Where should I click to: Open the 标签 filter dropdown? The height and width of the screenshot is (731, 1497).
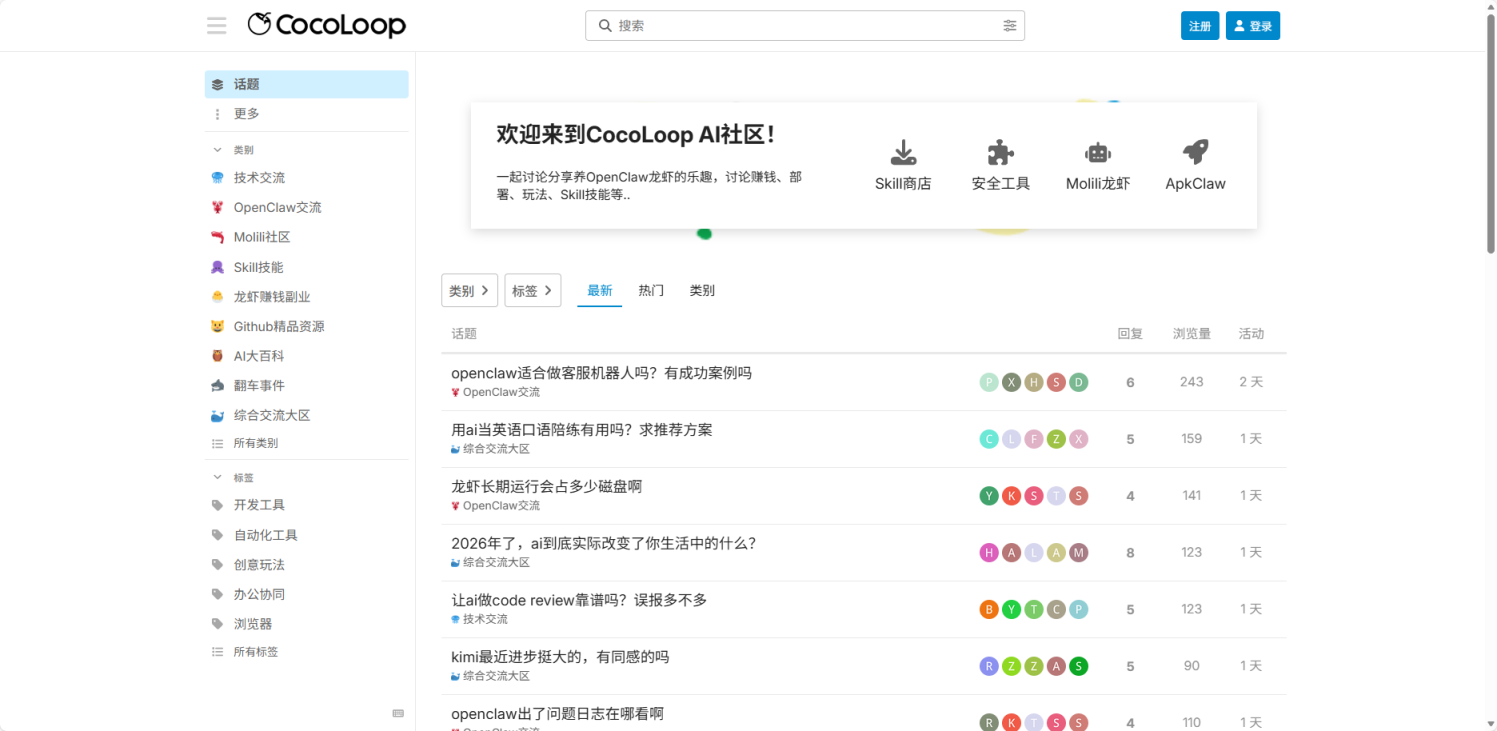pos(533,291)
